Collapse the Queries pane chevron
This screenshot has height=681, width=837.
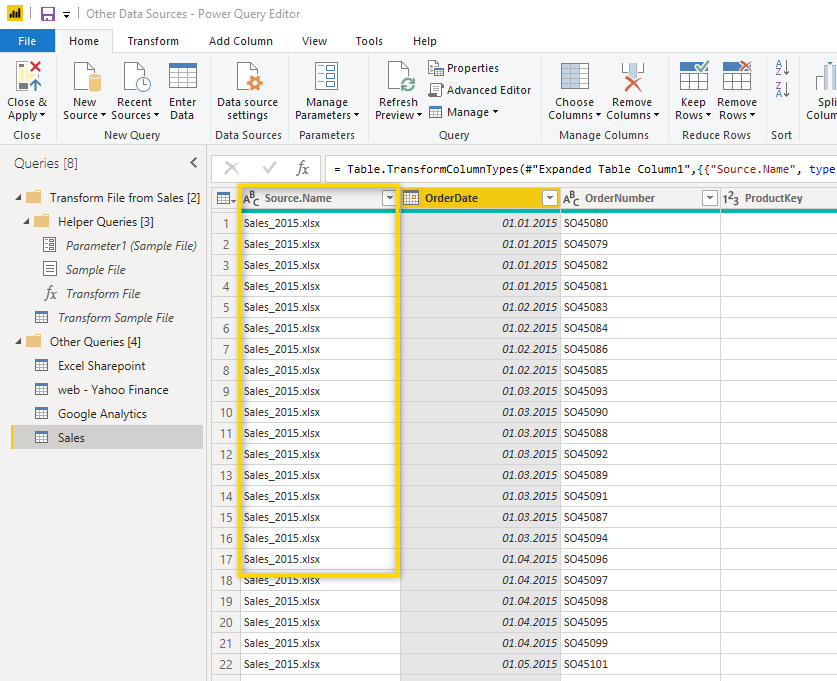click(x=194, y=163)
